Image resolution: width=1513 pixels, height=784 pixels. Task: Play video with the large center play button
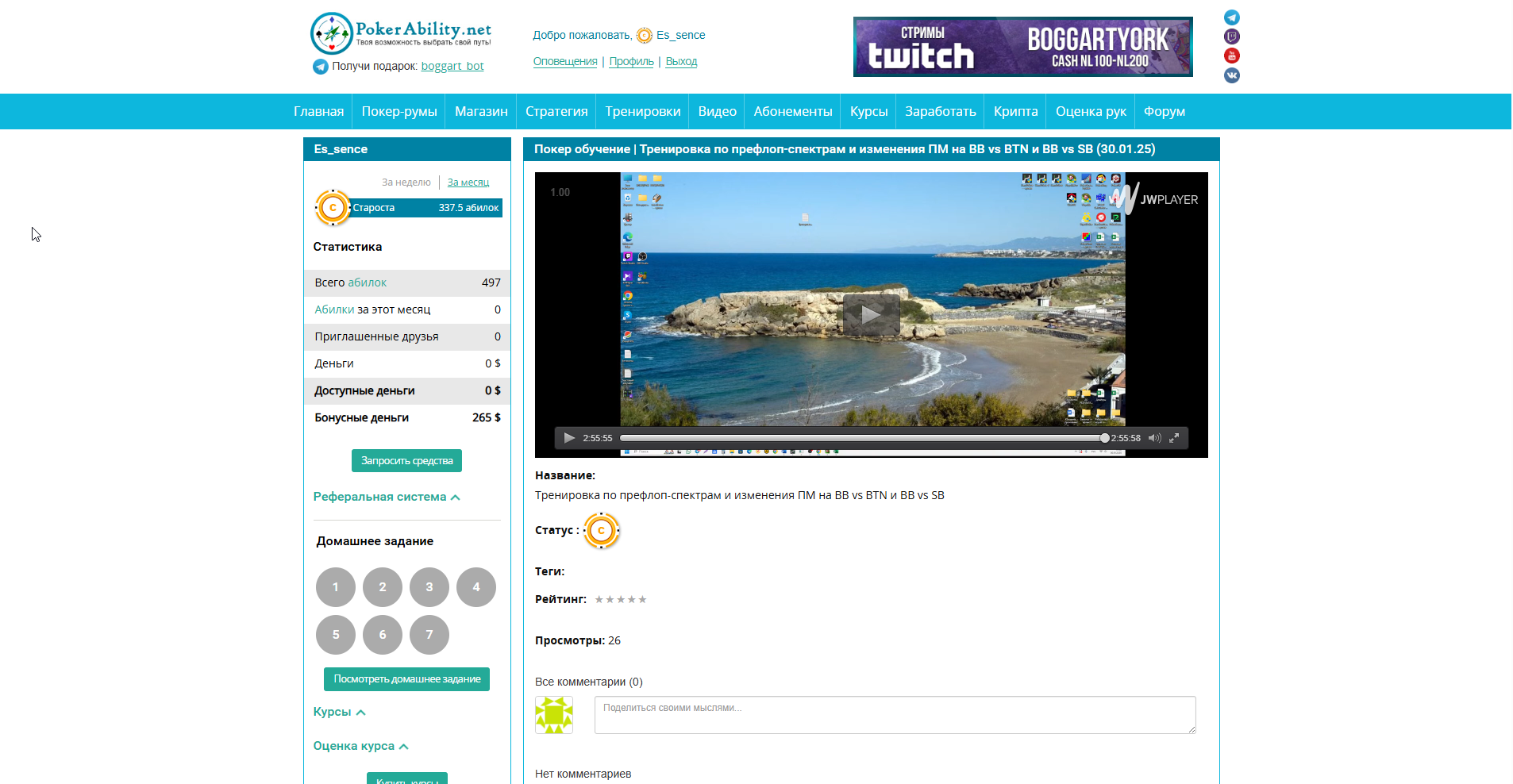pyautogui.click(x=871, y=314)
